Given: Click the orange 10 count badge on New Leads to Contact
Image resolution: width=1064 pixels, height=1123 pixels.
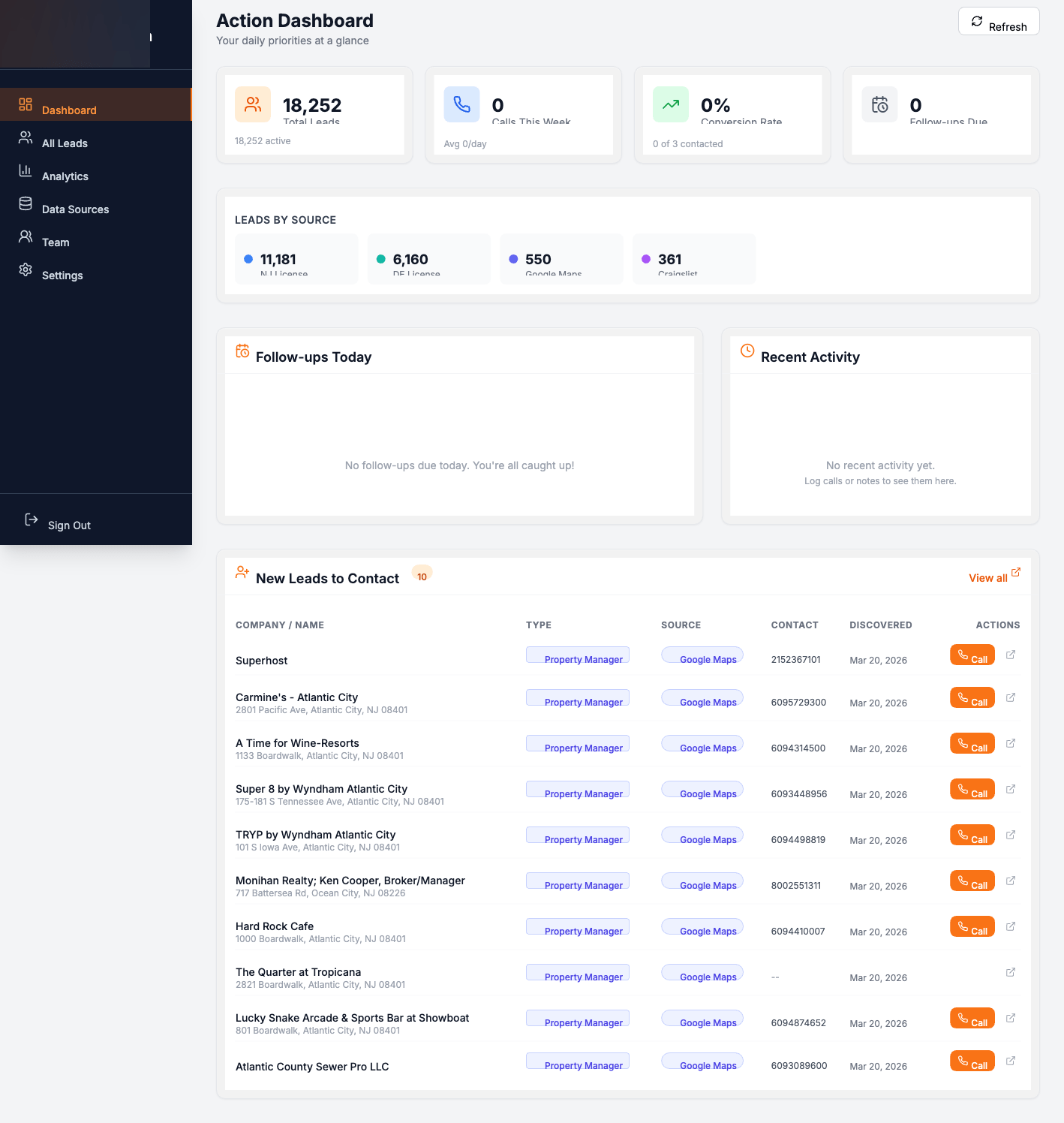Looking at the screenshot, I should click(422, 575).
